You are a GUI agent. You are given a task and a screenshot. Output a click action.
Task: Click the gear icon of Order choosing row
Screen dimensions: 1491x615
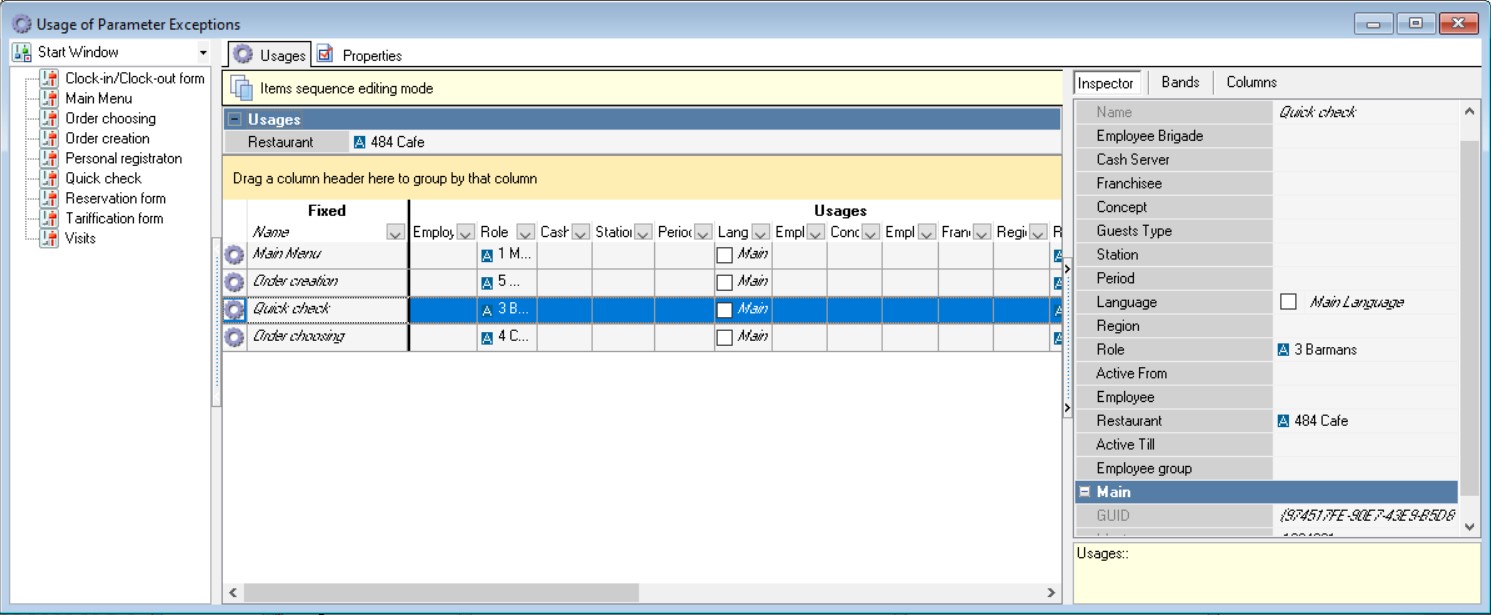click(x=235, y=337)
